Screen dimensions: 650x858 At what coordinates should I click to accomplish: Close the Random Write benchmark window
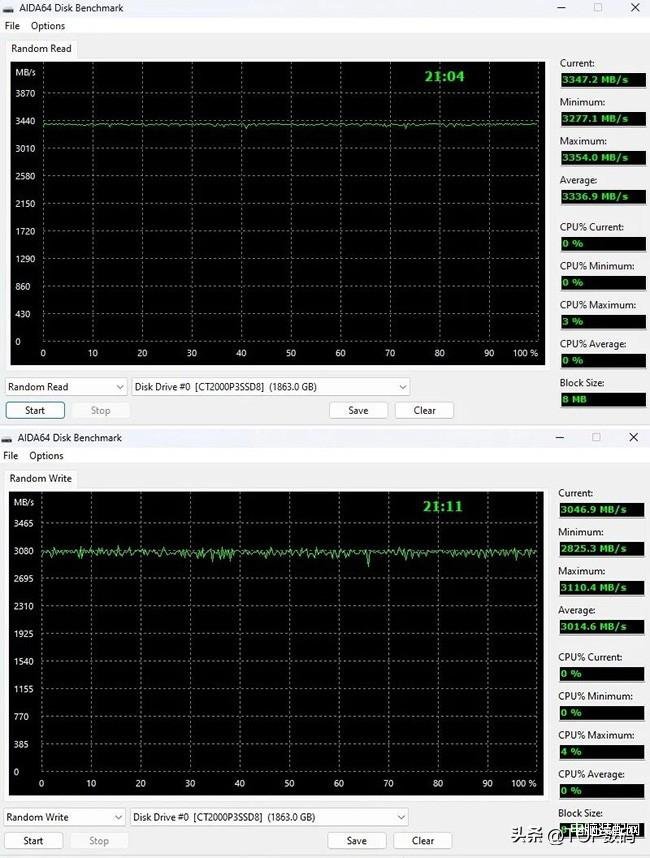pos(633,437)
